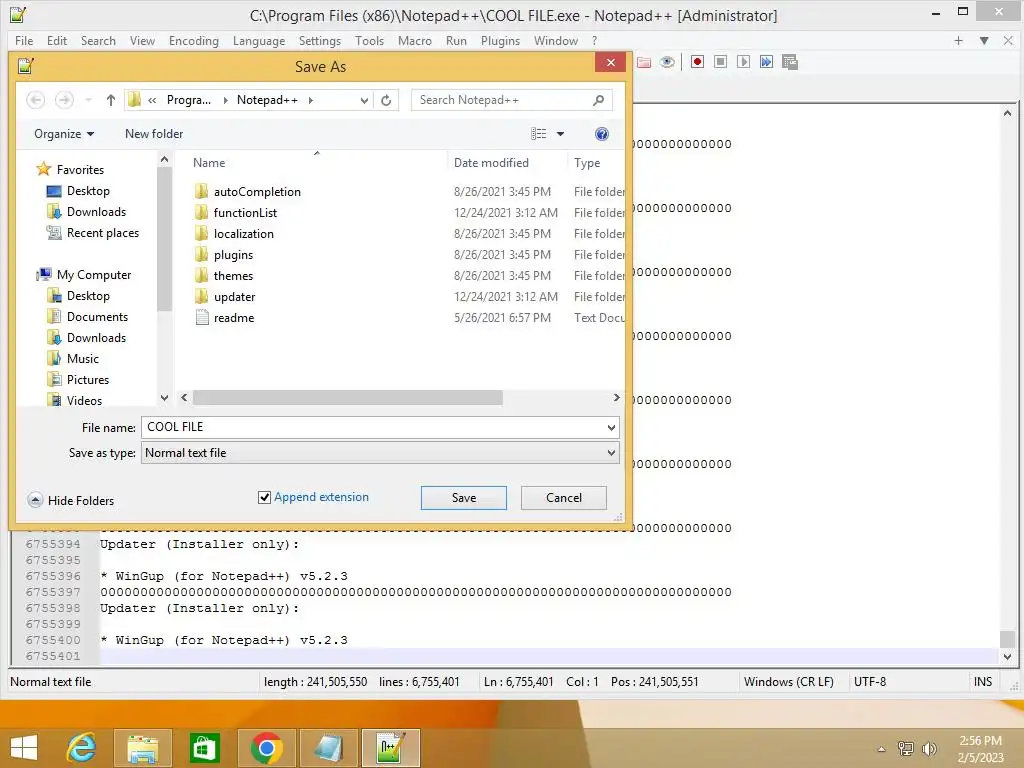The image size is (1024, 768).
Task: Click the double chevron in the address breadcrumb
Action: tap(152, 100)
